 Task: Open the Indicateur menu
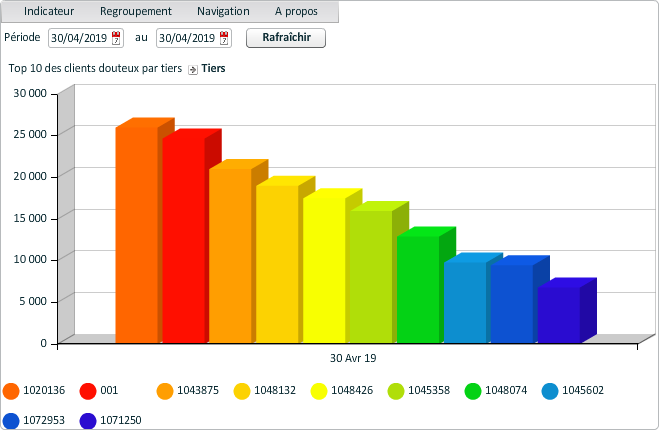click(49, 11)
